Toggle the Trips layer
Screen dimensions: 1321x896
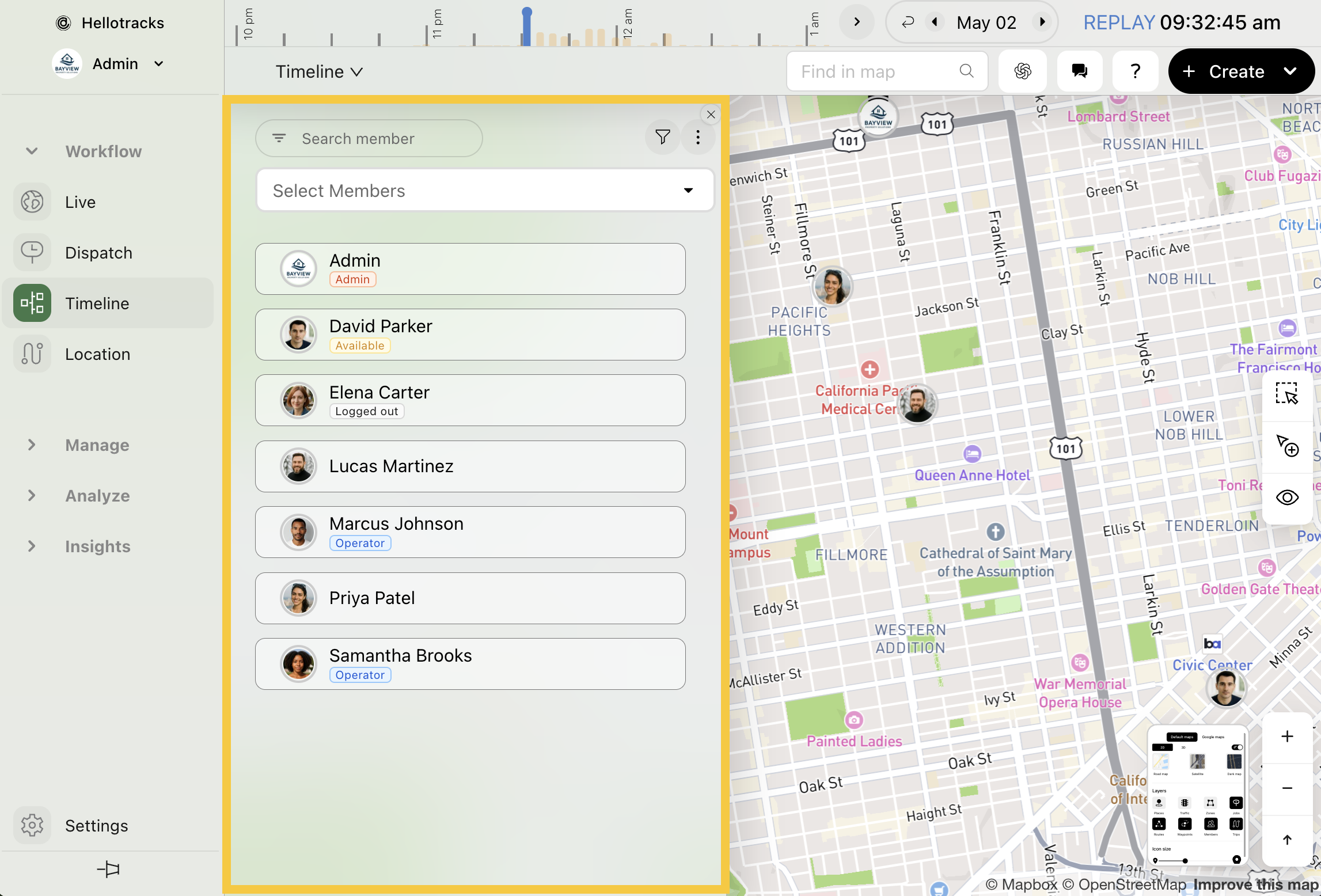tap(1236, 824)
